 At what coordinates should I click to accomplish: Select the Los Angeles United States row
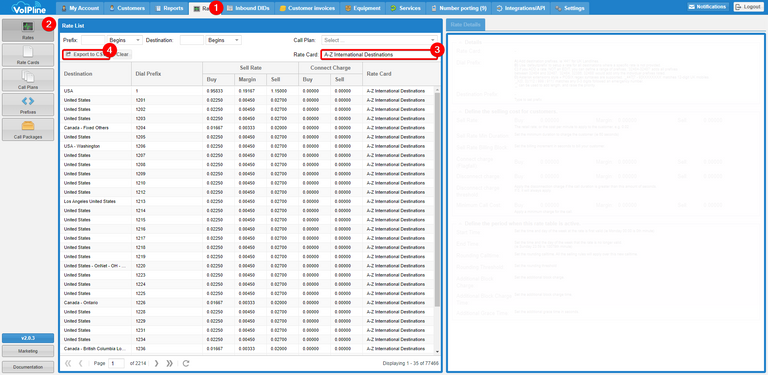click(247, 201)
